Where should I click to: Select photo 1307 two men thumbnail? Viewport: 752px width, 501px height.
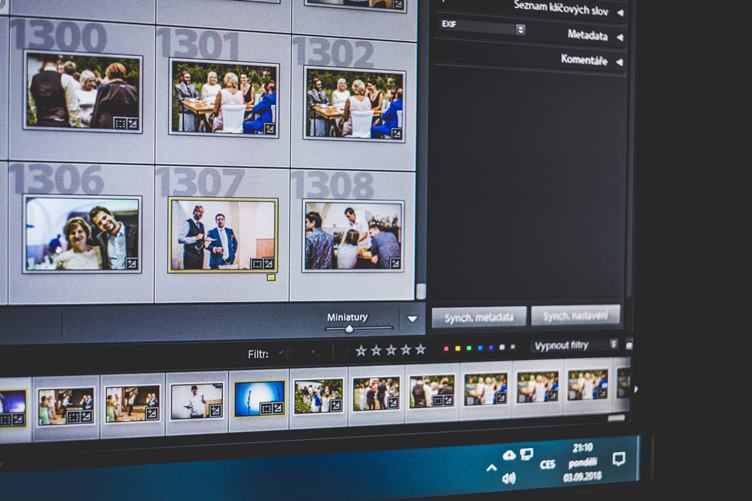pos(223,235)
